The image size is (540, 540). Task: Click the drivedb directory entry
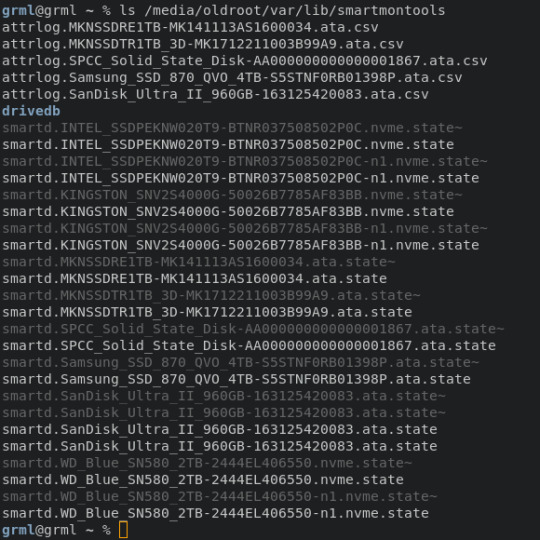pos(31,111)
